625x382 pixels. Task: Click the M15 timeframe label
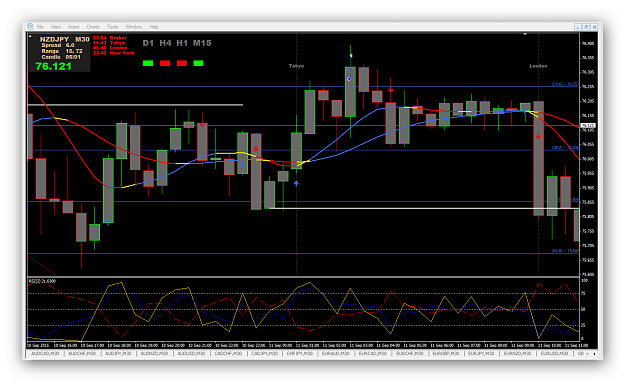[x=202, y=43]
